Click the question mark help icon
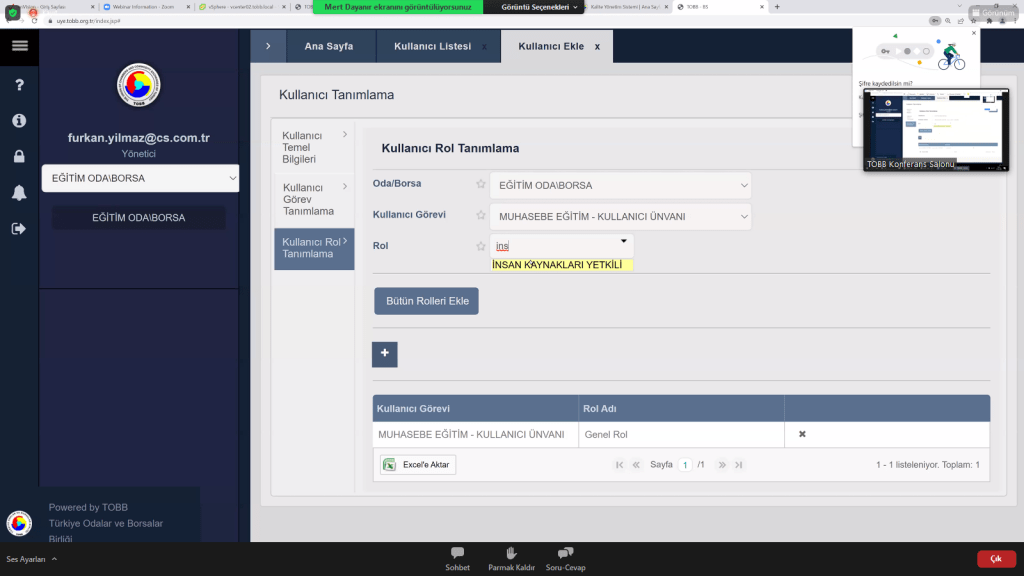 (19, 85)
